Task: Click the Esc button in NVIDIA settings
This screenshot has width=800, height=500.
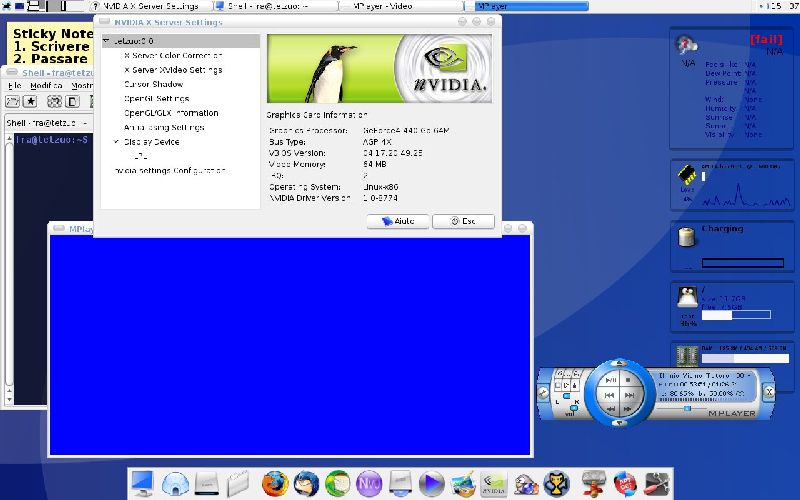Action: (463, 221)
